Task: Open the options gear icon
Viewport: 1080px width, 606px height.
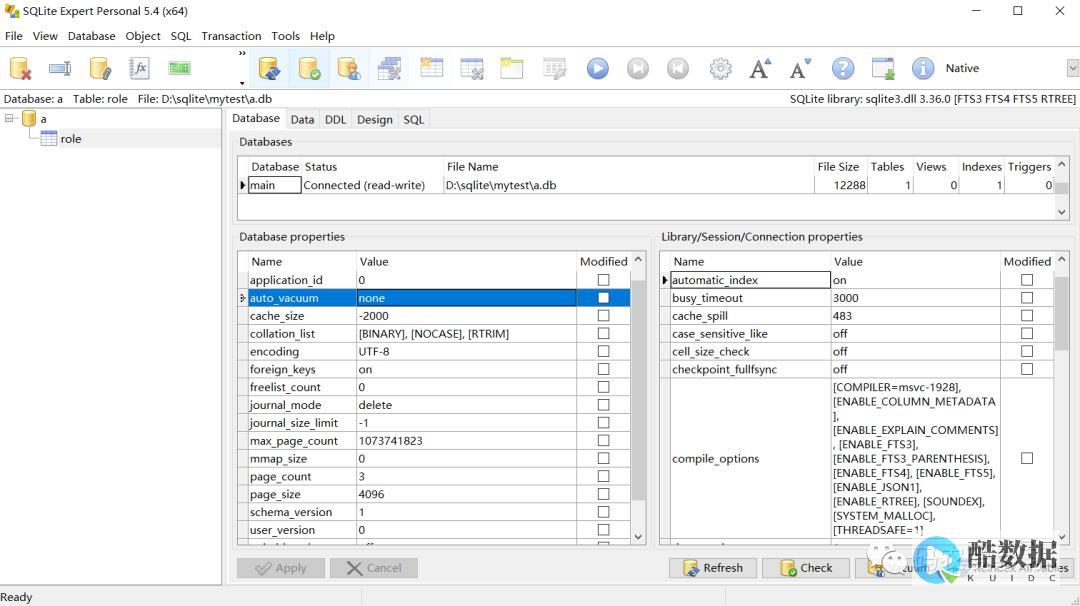Action: tap(720, 68)
